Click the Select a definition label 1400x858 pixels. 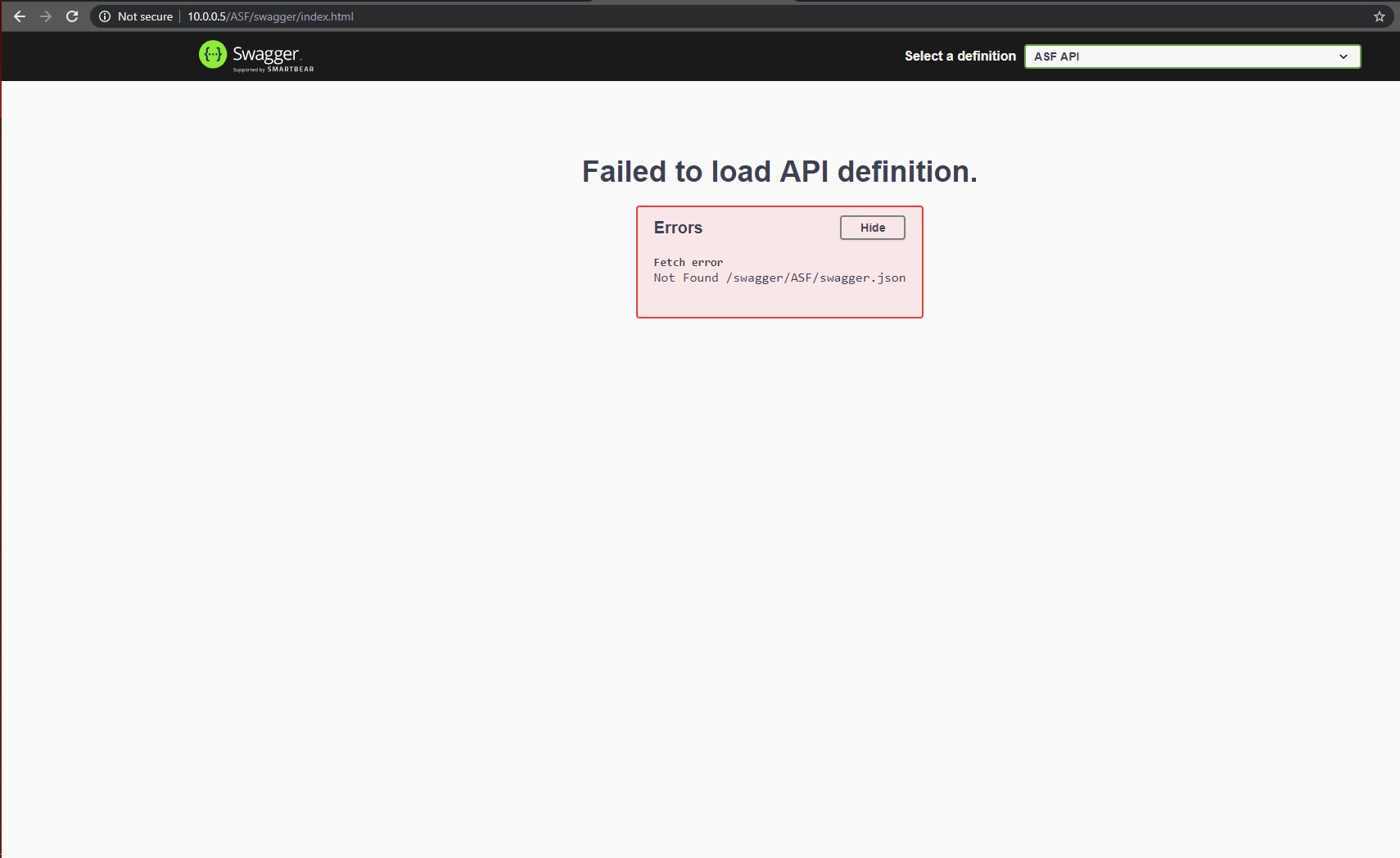[960, 56]
